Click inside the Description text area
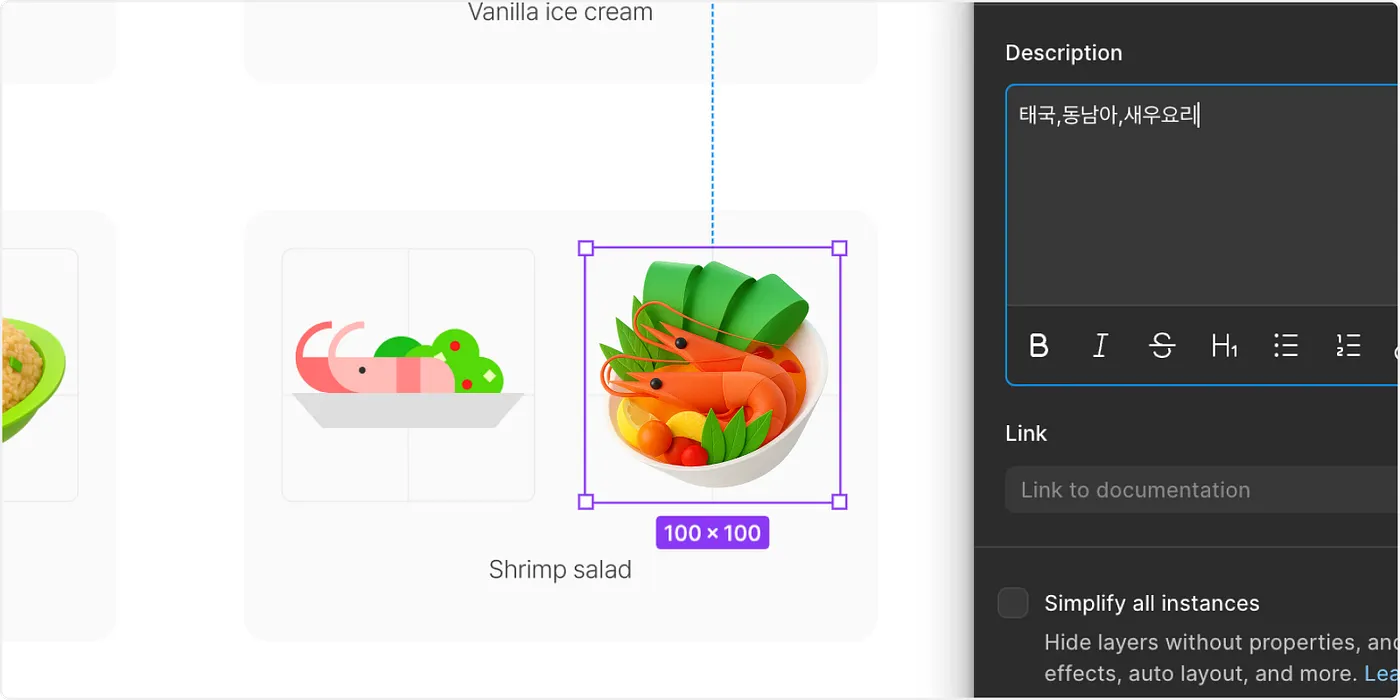 [1200, 200]
